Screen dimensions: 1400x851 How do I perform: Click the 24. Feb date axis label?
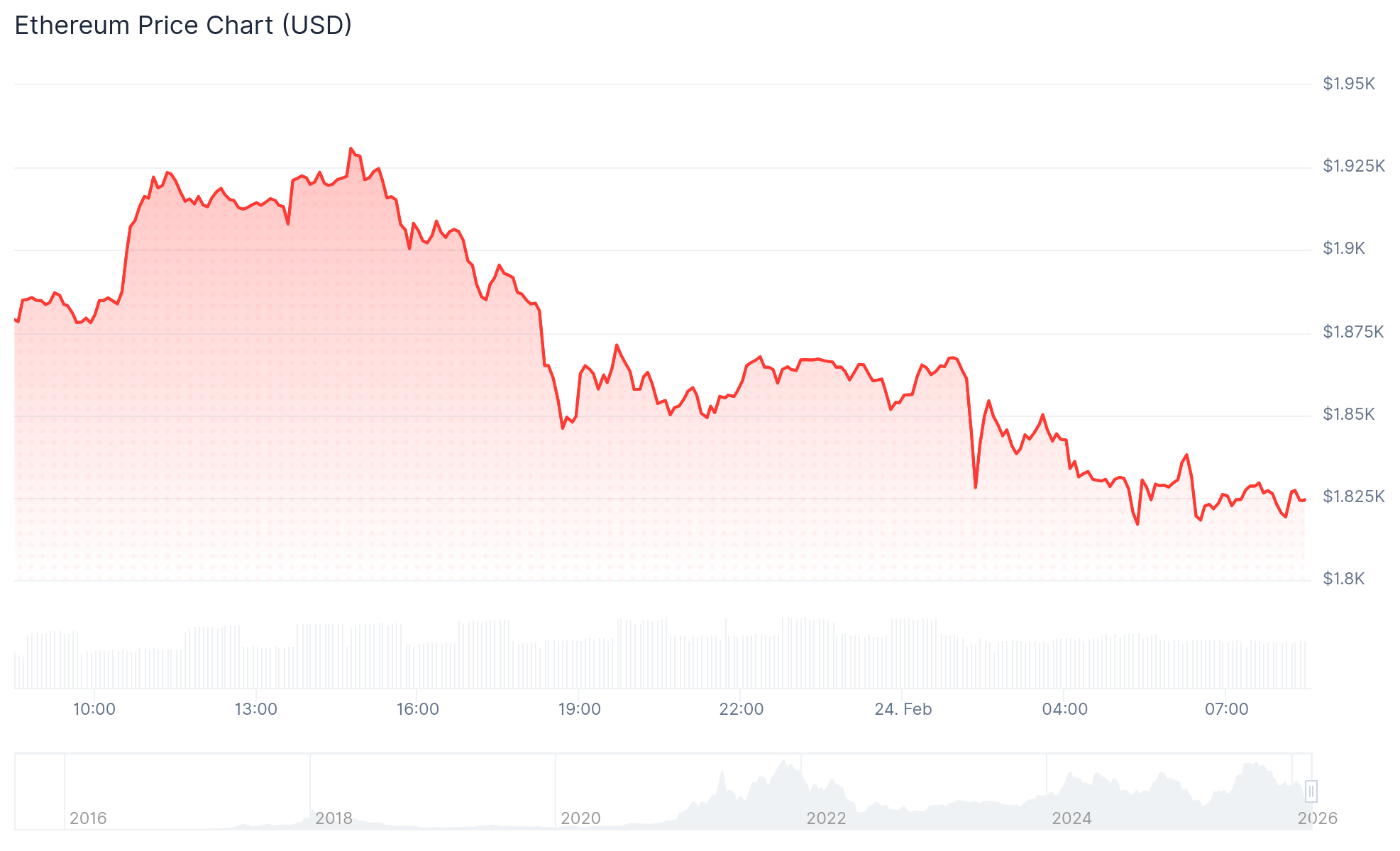pyautogui.click(x=903, y=709)
